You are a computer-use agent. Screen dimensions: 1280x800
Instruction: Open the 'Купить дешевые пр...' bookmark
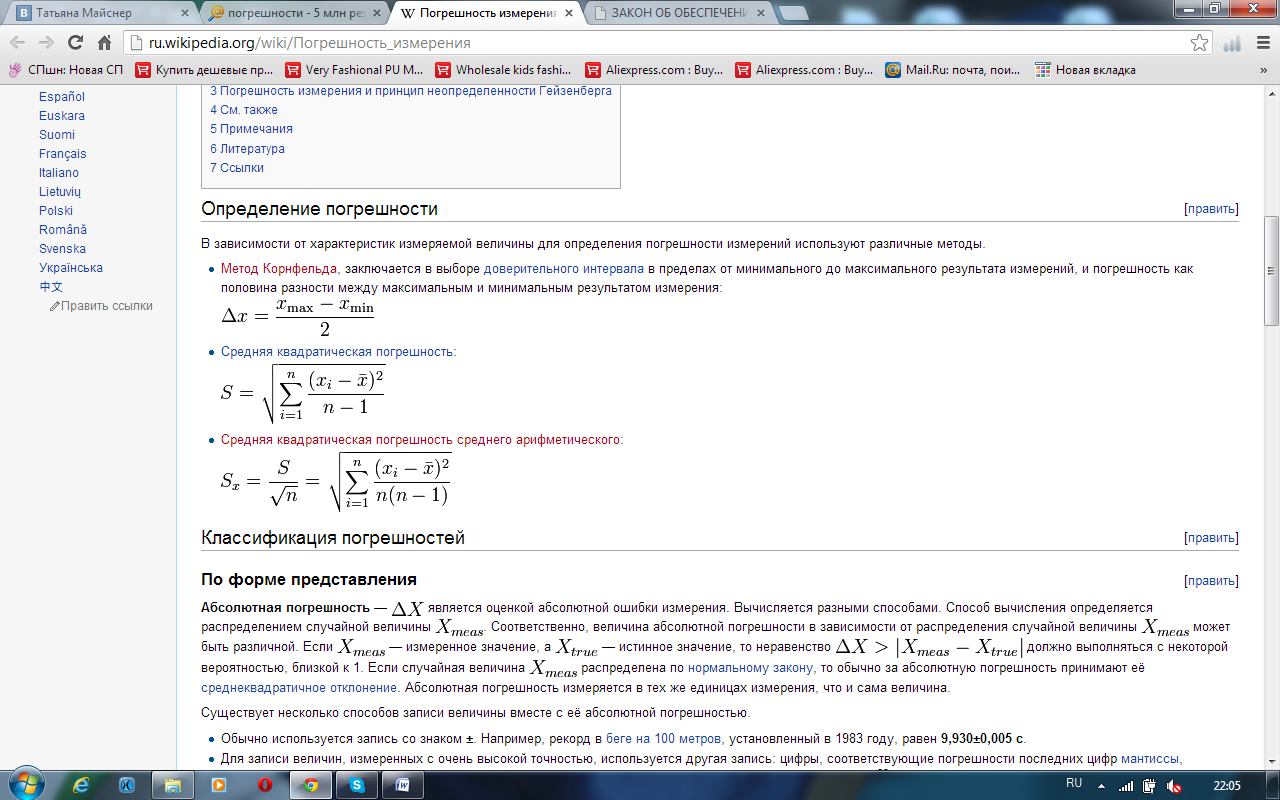coord(204,70)
